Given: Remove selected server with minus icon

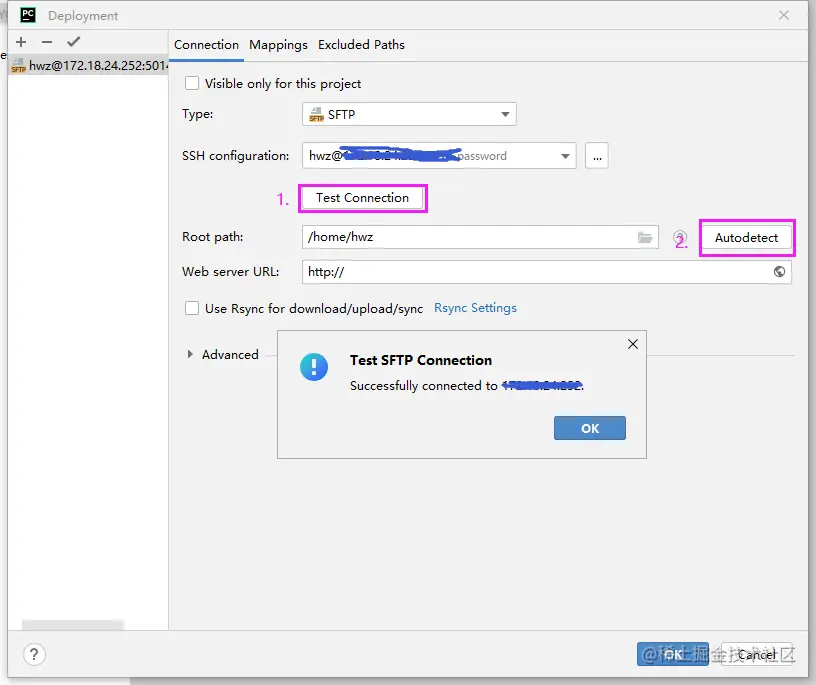Looking at the screenshot, I should 47,42.
